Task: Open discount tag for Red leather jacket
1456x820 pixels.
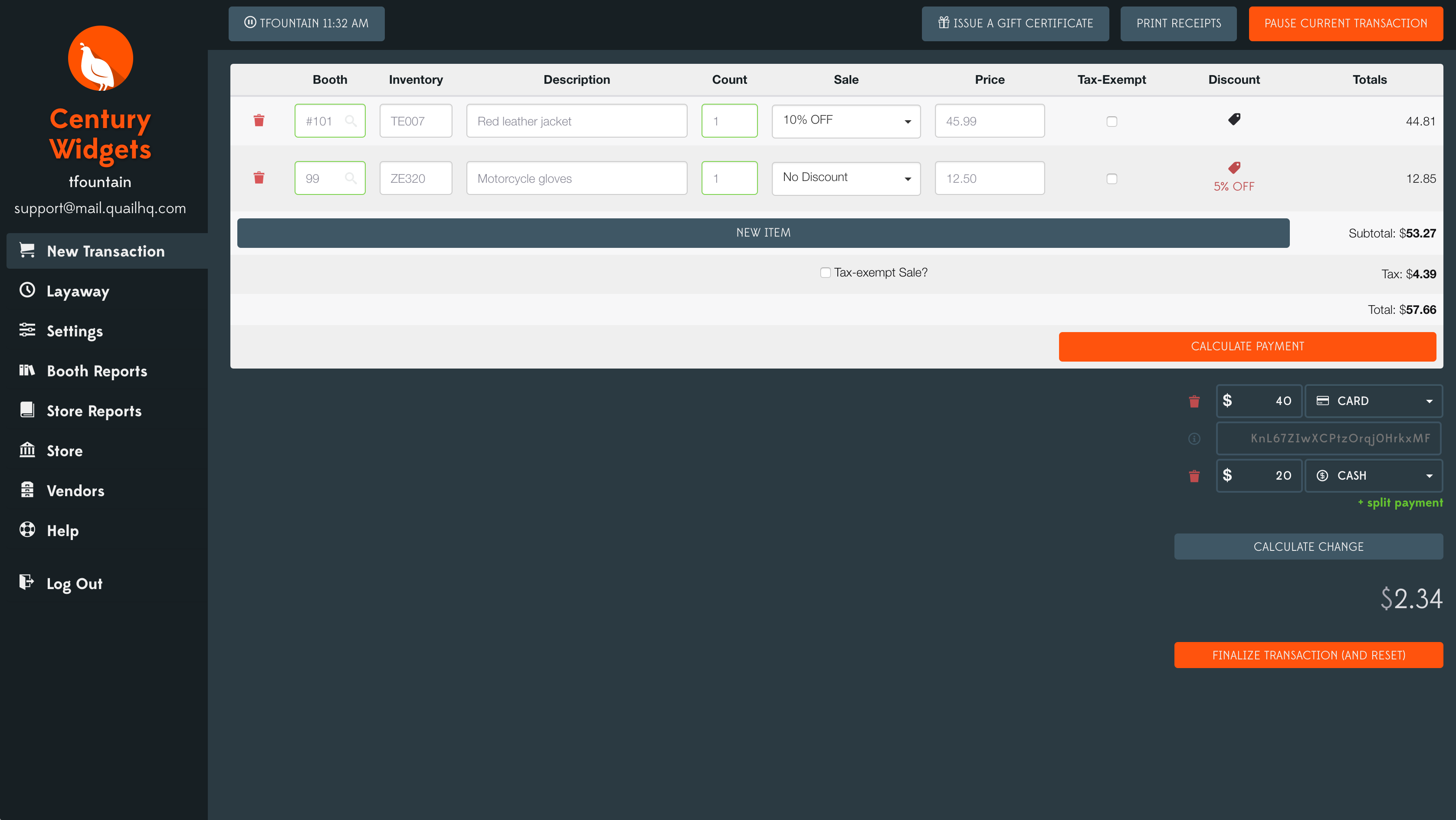Action: (x=1234, y=119)
